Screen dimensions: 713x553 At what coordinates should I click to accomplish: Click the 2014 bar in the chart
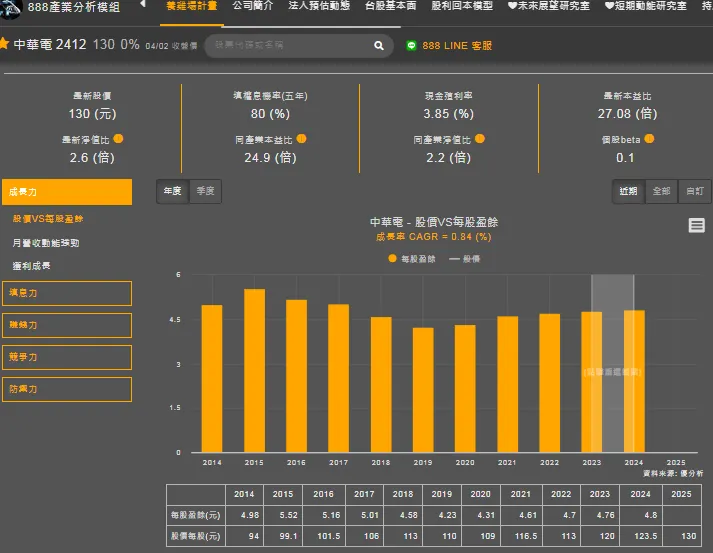click(x=212, y=378)
